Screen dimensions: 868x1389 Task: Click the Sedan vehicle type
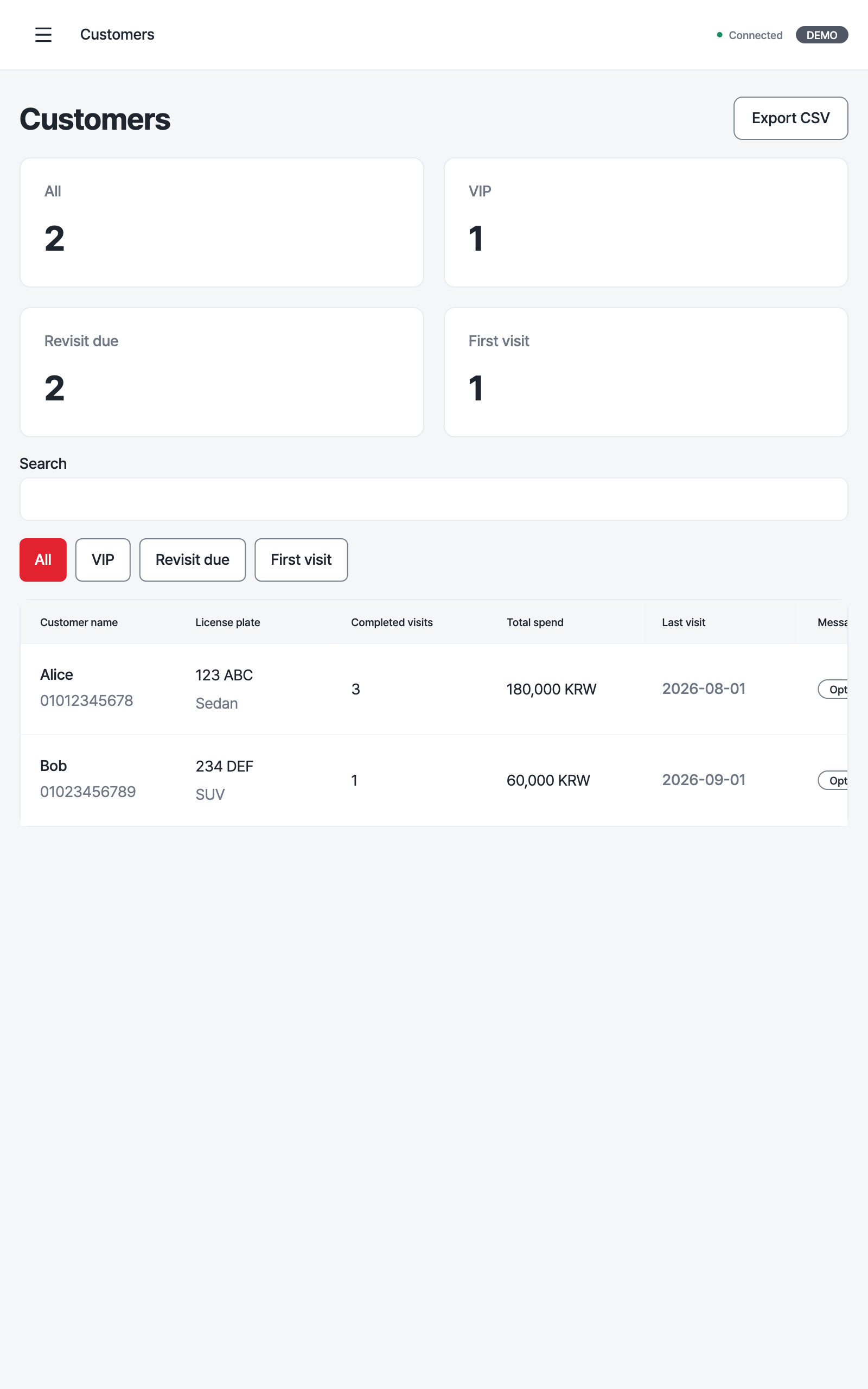[216, 704]
